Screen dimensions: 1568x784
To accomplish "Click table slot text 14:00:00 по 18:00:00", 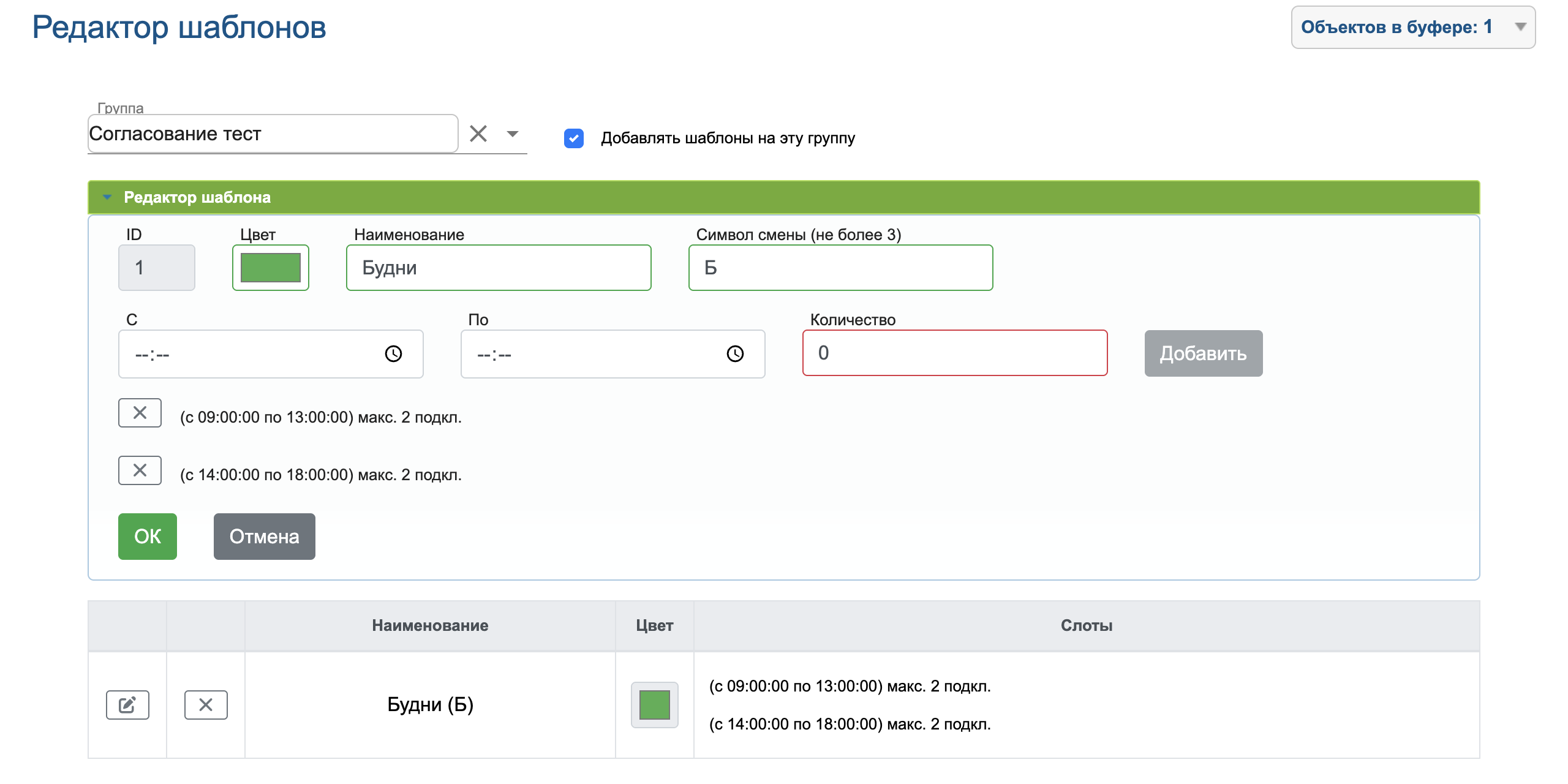I will coord(850,724).
